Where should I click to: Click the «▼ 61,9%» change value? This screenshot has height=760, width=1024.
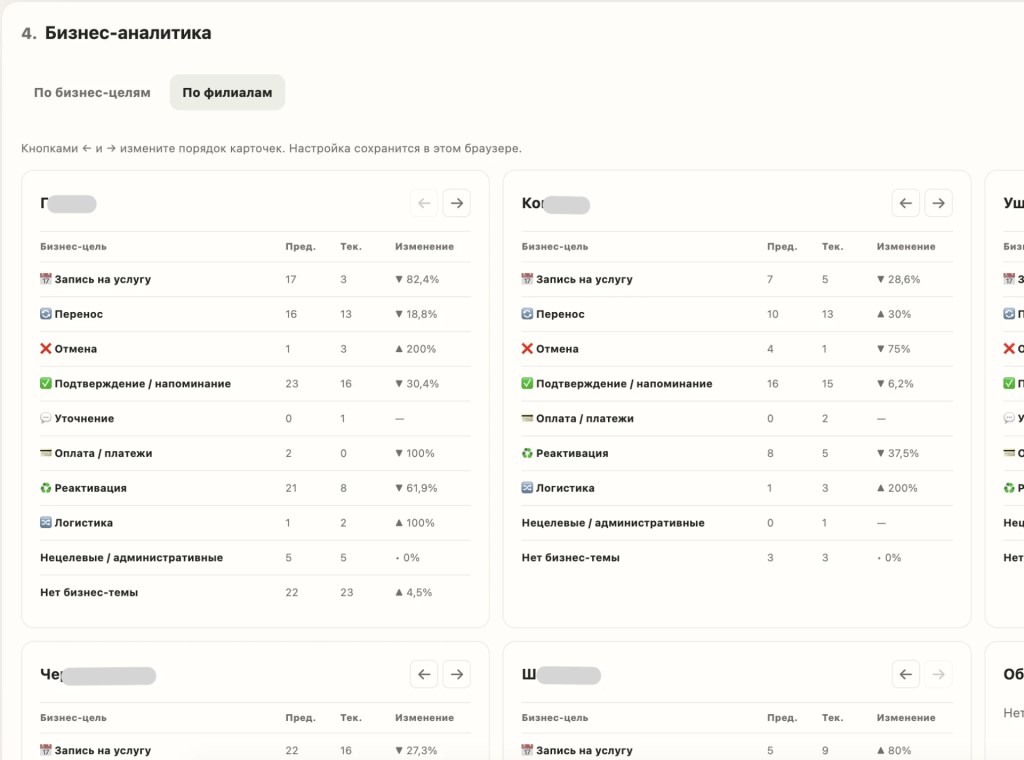[416, 488]
